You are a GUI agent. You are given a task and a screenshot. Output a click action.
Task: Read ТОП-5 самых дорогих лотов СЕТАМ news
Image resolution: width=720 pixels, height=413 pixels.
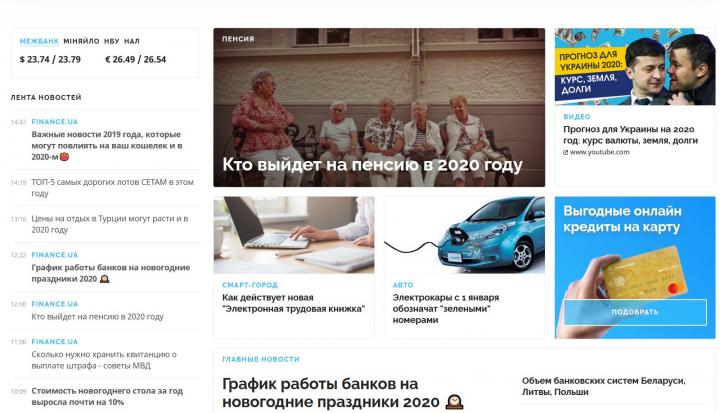click(x=112, y=187)
